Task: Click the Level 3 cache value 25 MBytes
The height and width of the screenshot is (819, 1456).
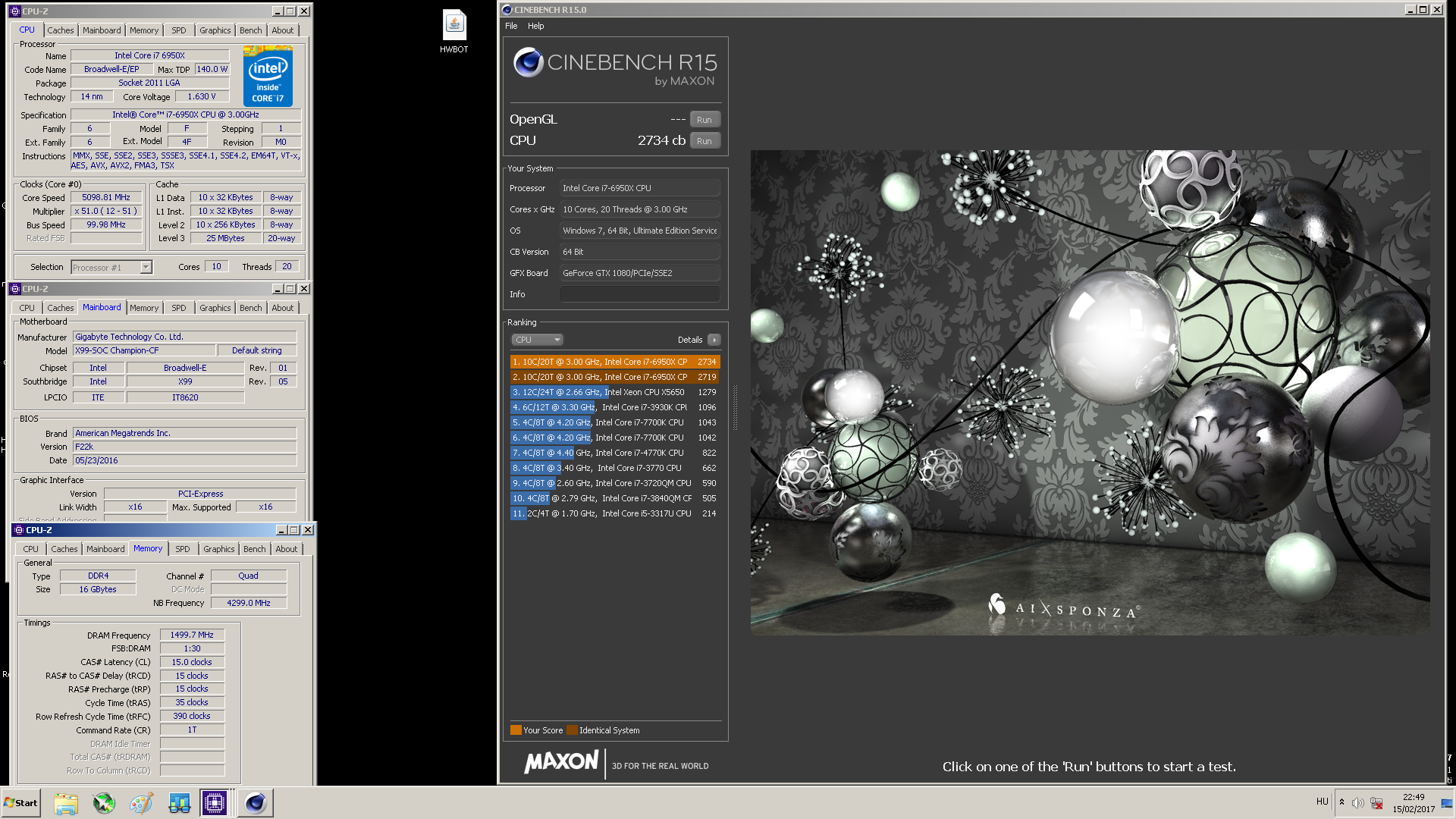Action: [x=225, y=238]
